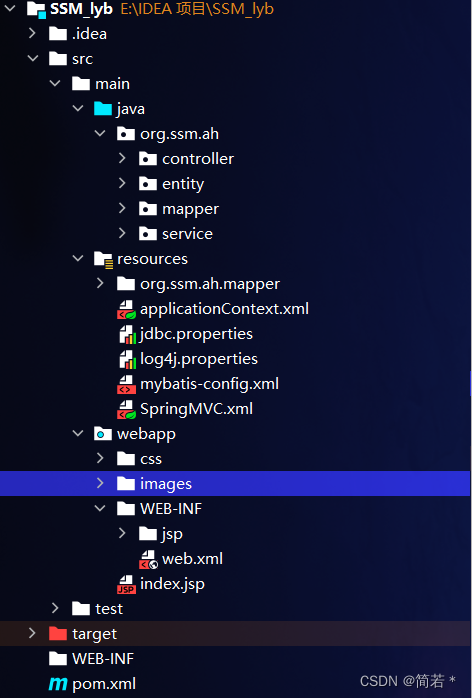Collapse the src folder

(x=33, y=58)
